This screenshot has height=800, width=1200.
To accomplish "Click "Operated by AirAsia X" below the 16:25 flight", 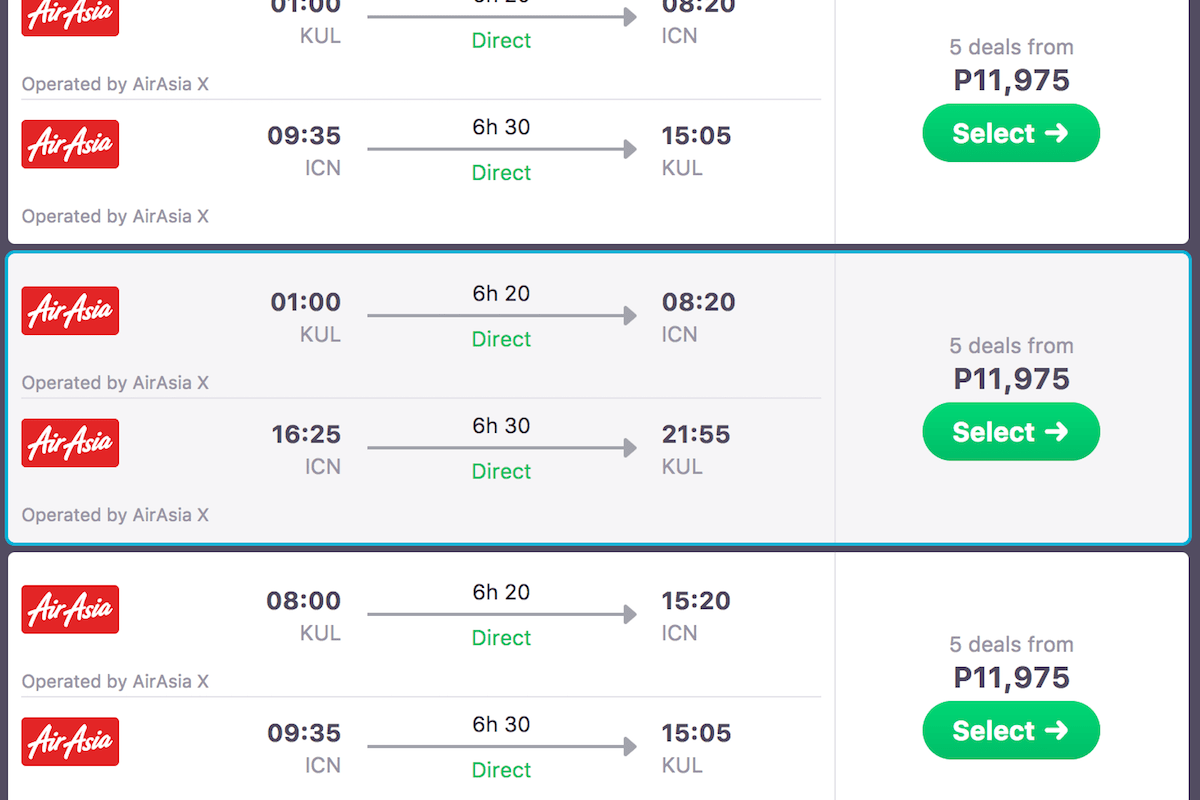I will point(115,516).
